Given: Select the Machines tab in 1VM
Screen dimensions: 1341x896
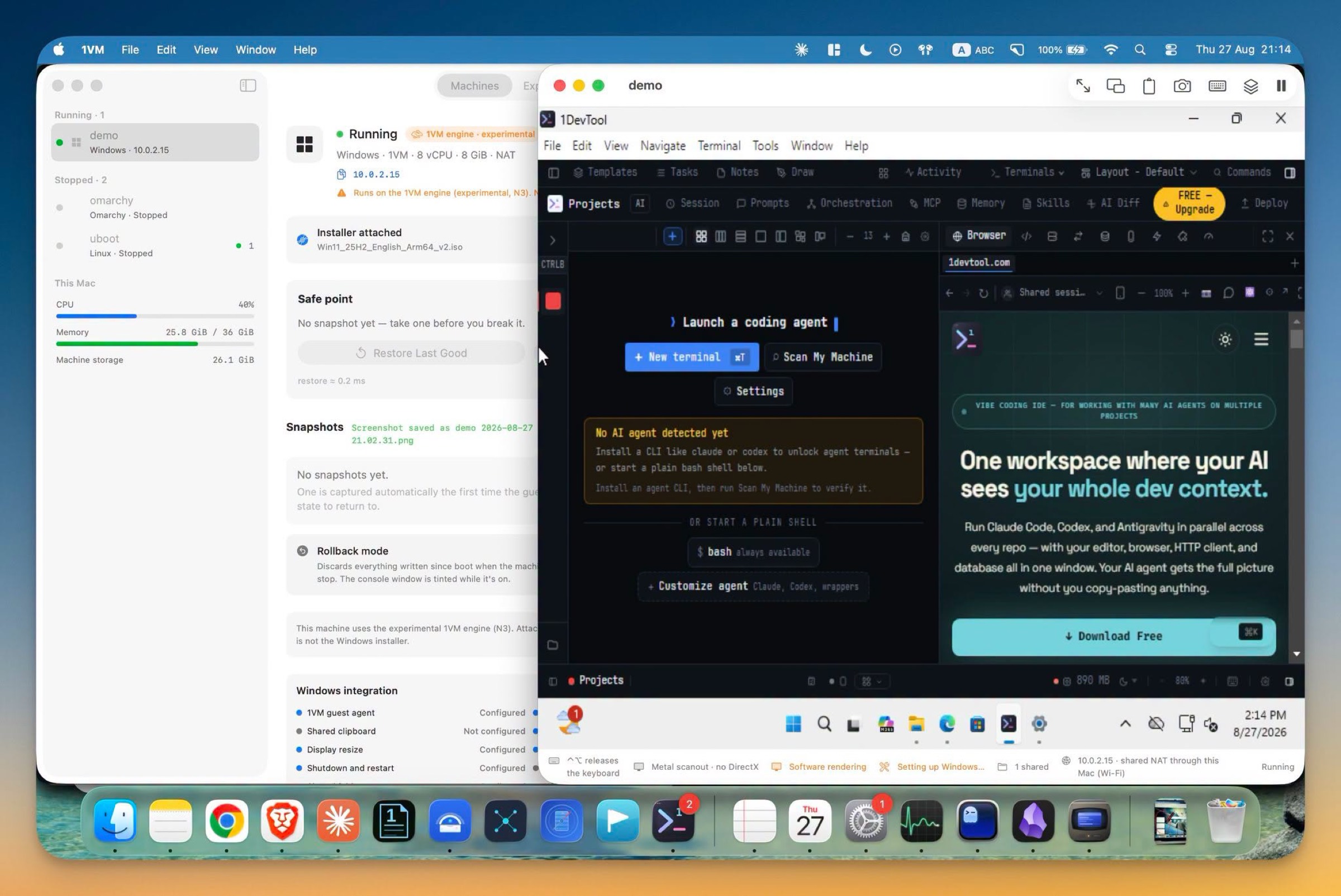Looking at the screenshot, I should pyautogui.click(x=474, y=85).
